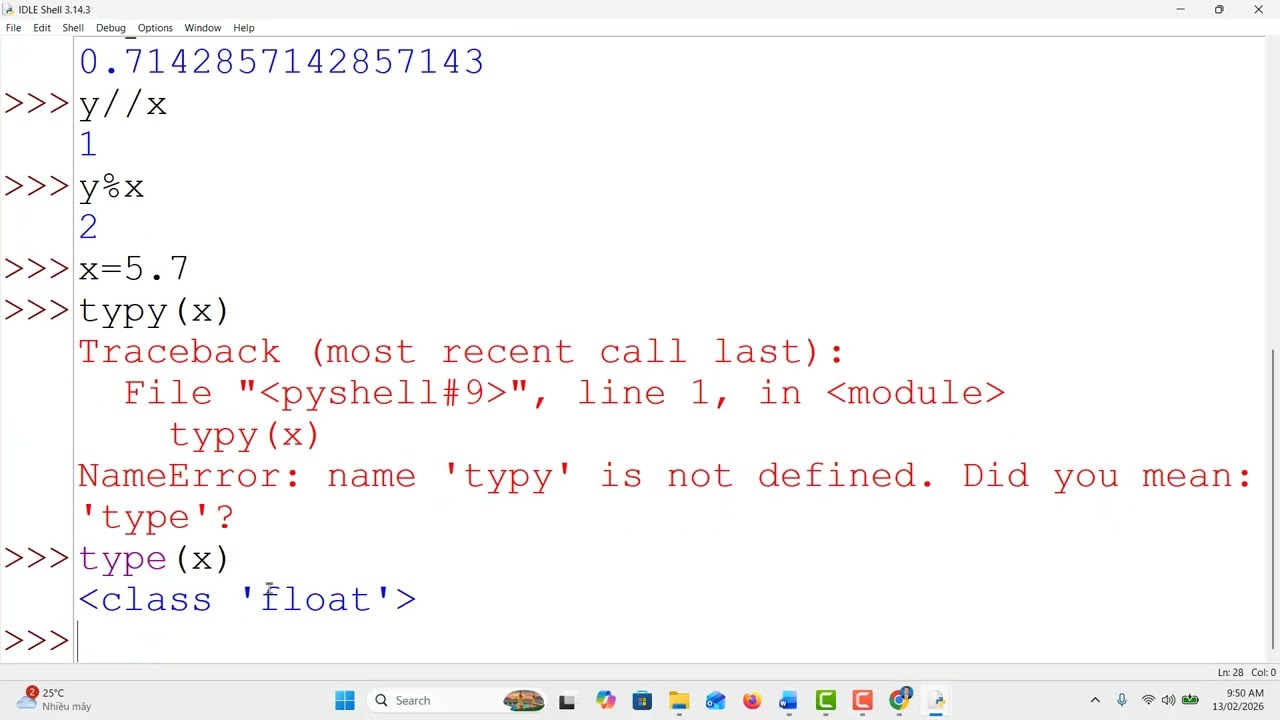Click the Python IDLE taskbar icon
Screen dimensions: 1280x720
[x=936, y=700]
